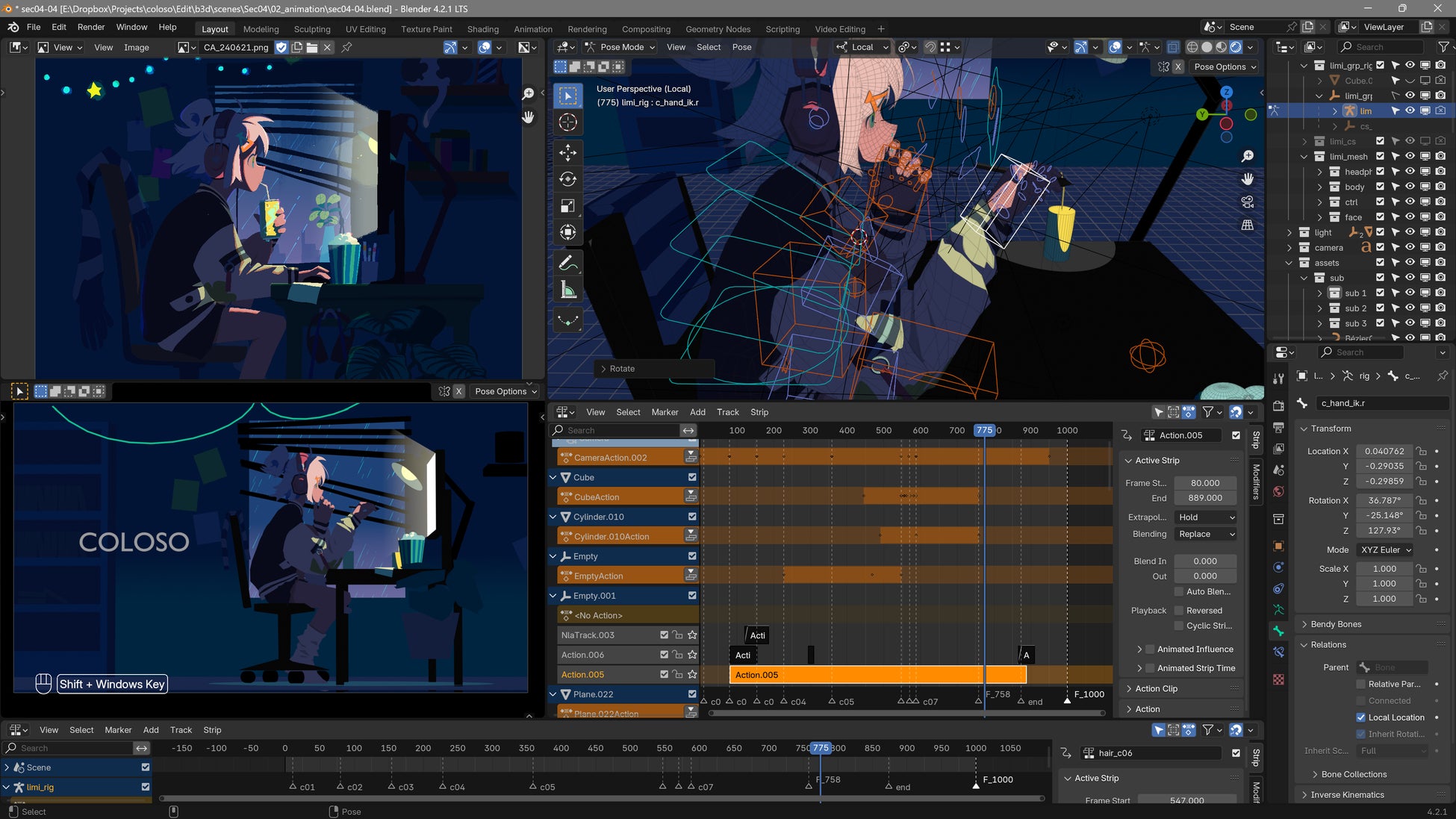The width and height of the screenshot is (1456, 819).
Task: Expand the Bendy Bones panel
Action: point(1336,624)
